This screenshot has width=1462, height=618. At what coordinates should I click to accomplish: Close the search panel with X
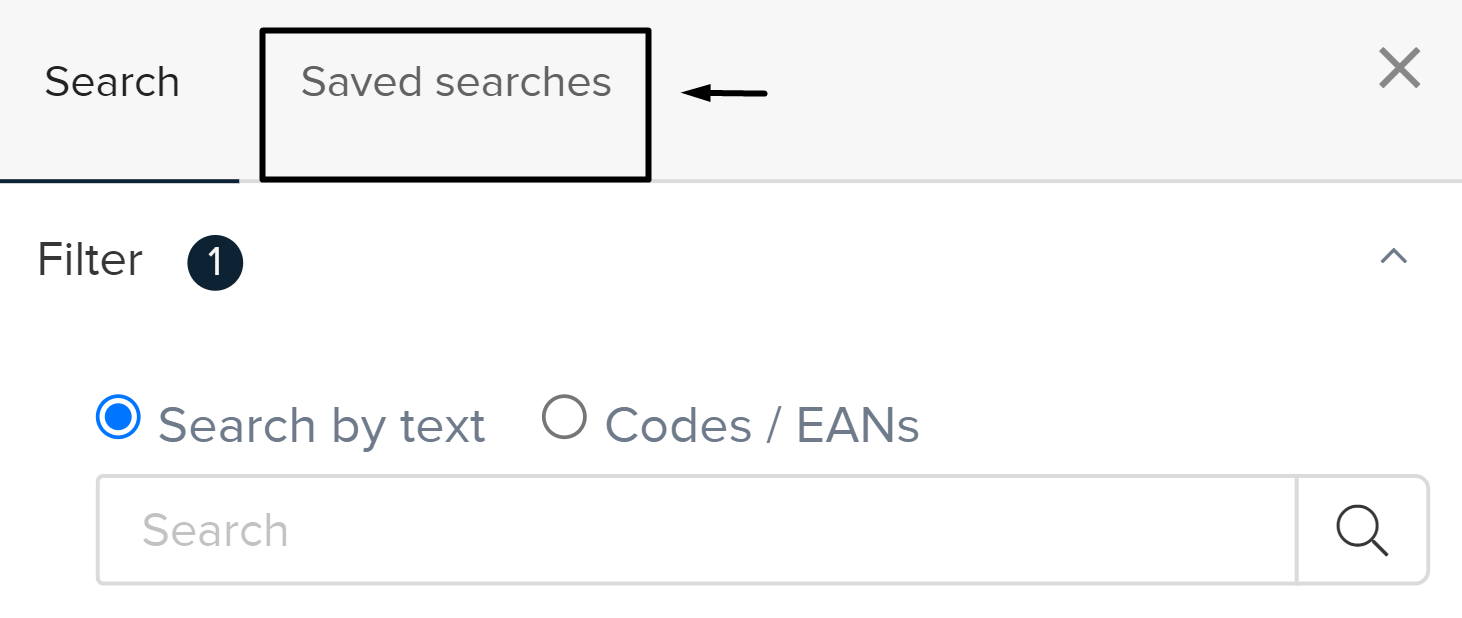1399,70
